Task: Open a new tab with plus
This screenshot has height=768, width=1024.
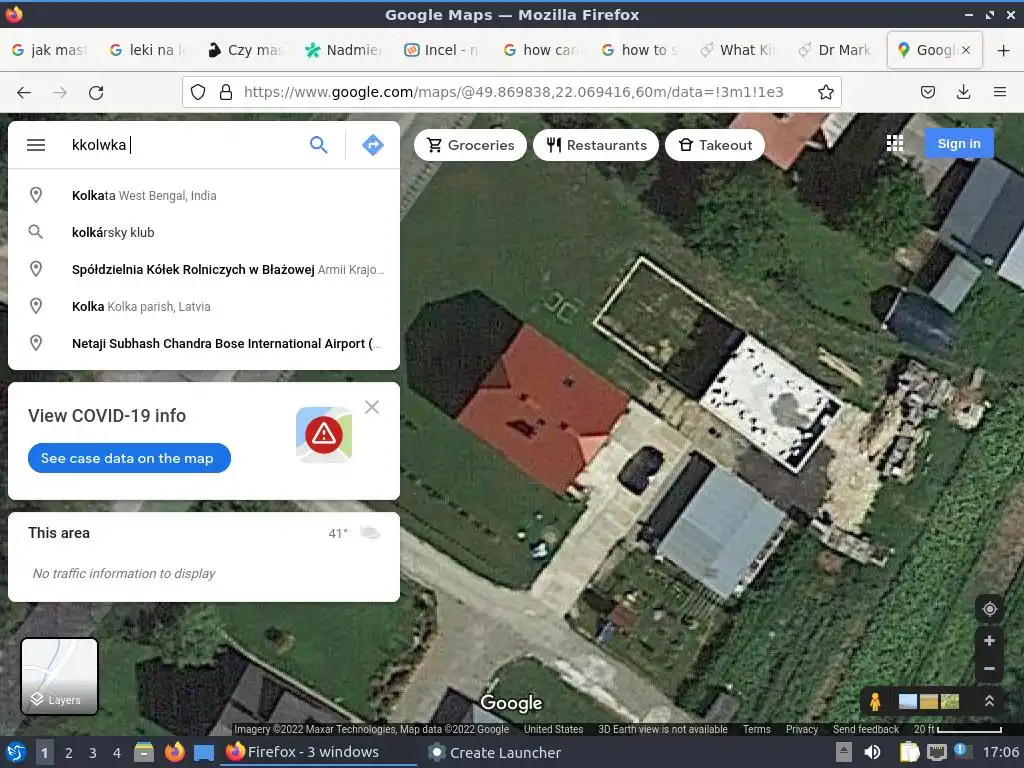Action: pyautogui.click(x=1004, y=50)
